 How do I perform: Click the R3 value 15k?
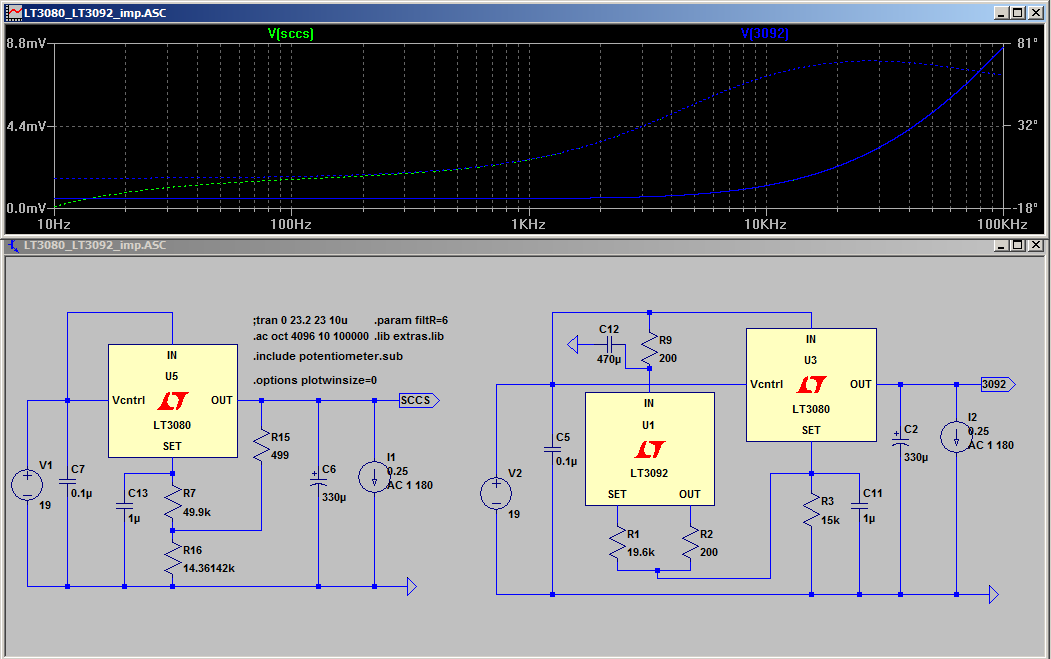830,520
